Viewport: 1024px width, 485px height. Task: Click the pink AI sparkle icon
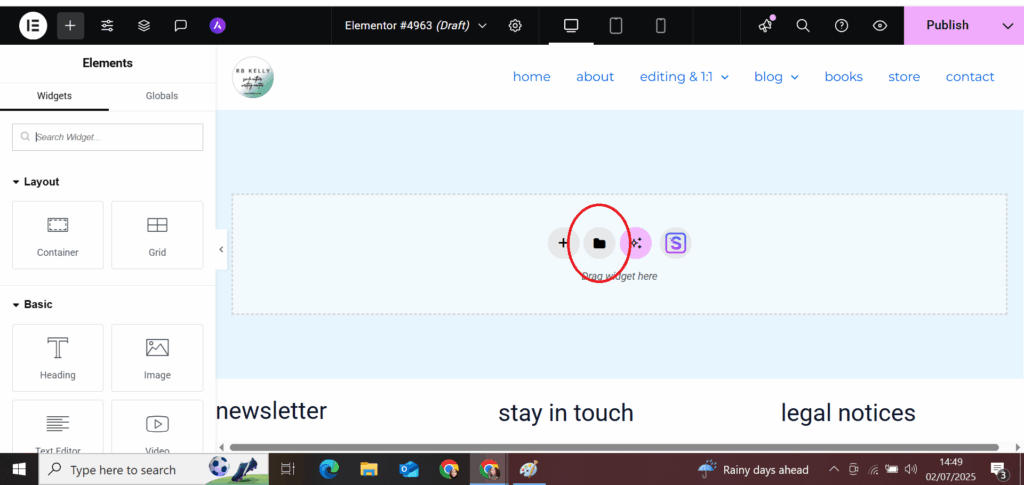pyautogui.click(x=636, y=243)
